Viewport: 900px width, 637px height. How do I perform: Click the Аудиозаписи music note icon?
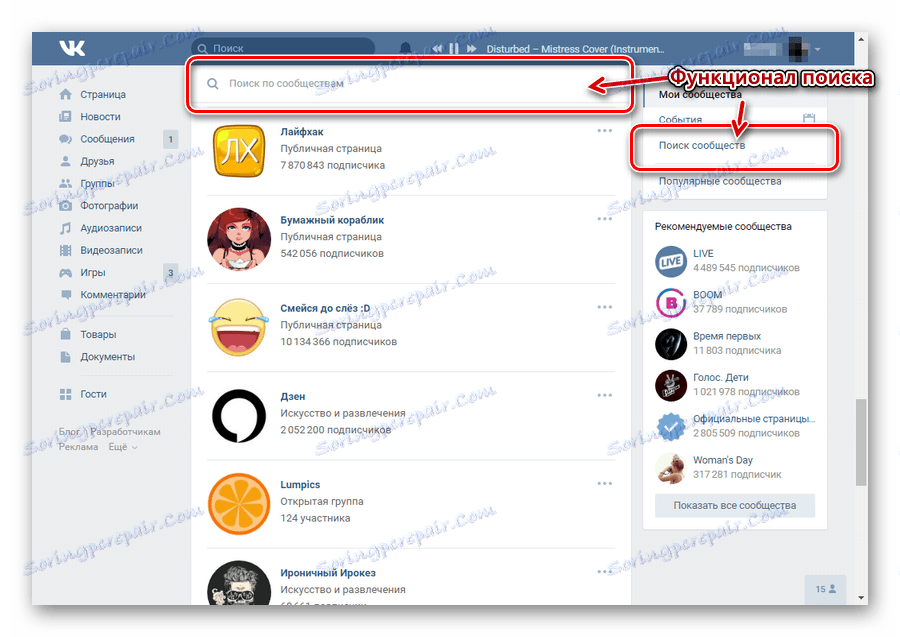(65, 228)
